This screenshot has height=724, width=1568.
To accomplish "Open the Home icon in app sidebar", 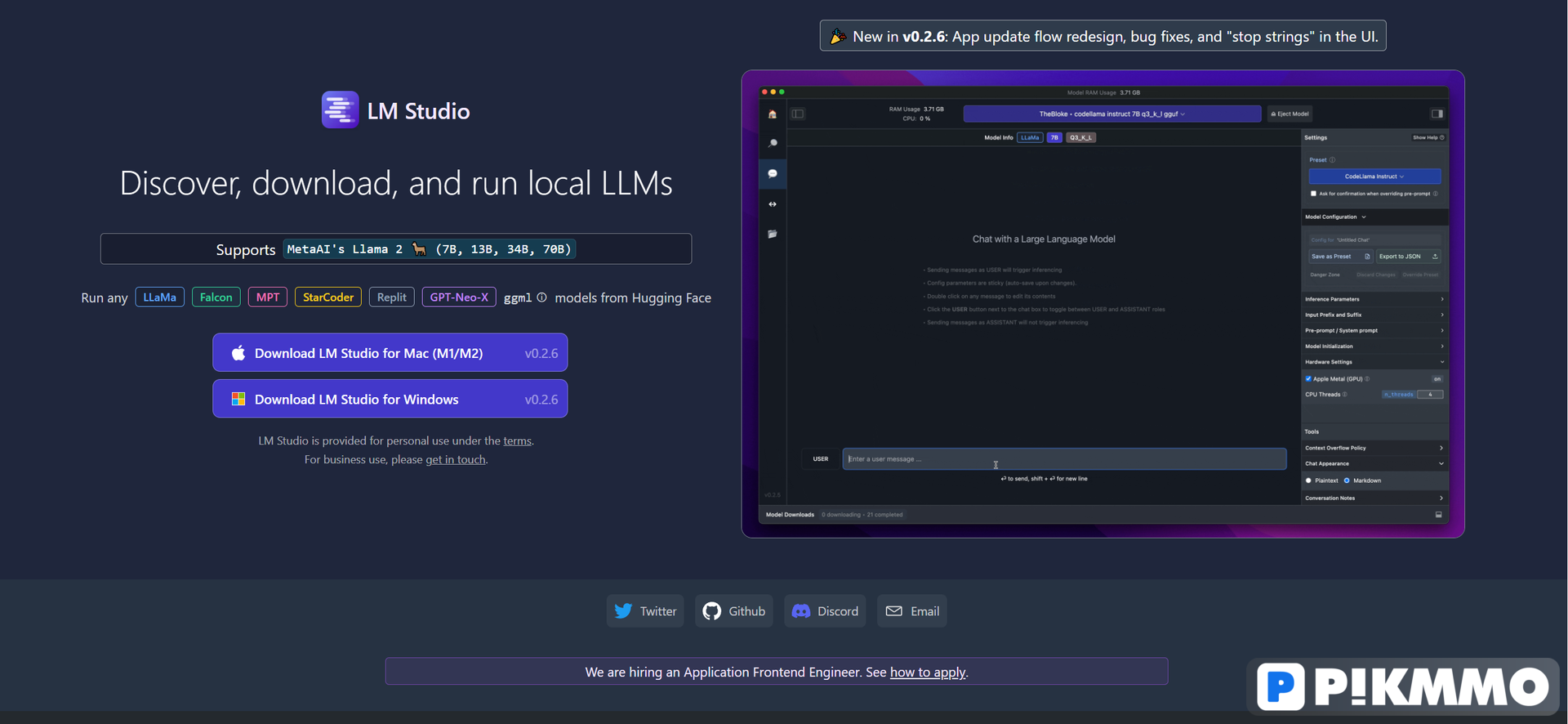I will (x=773, y=114).
